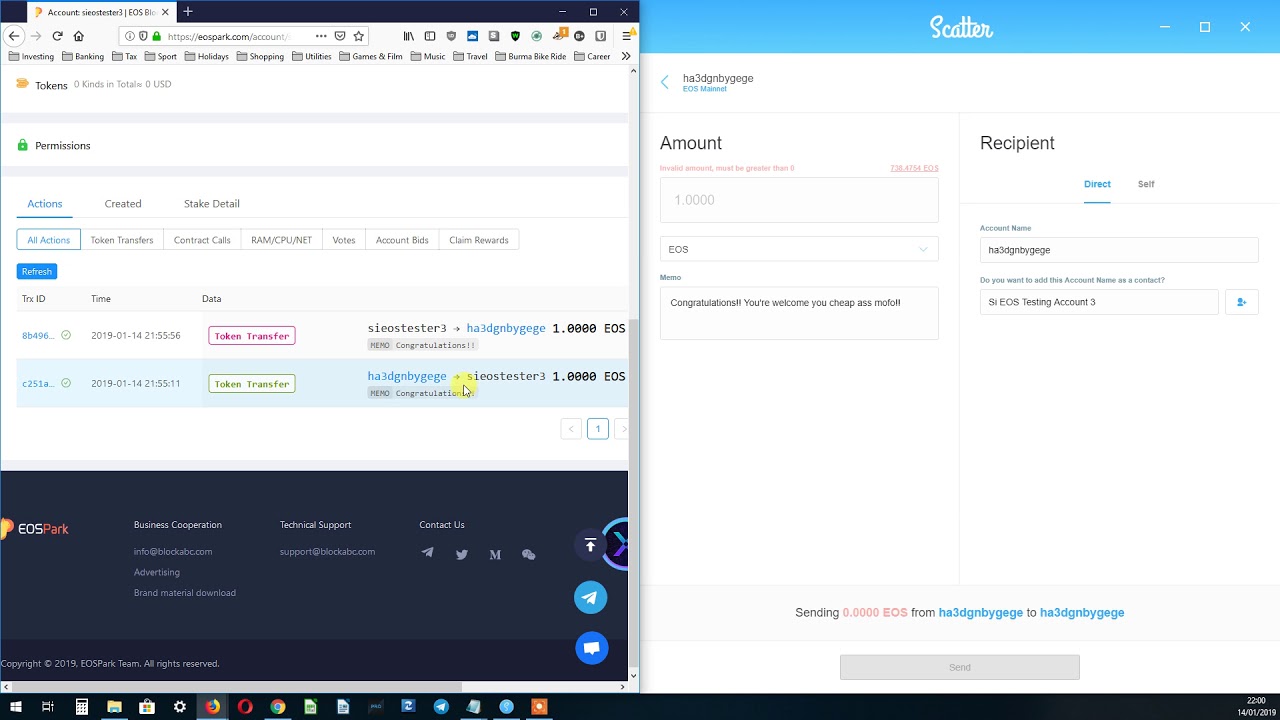This screenshot has height=720, width=1280.
Task: Open Windows Settings gear on the taskbar
Action: (180, 707)
